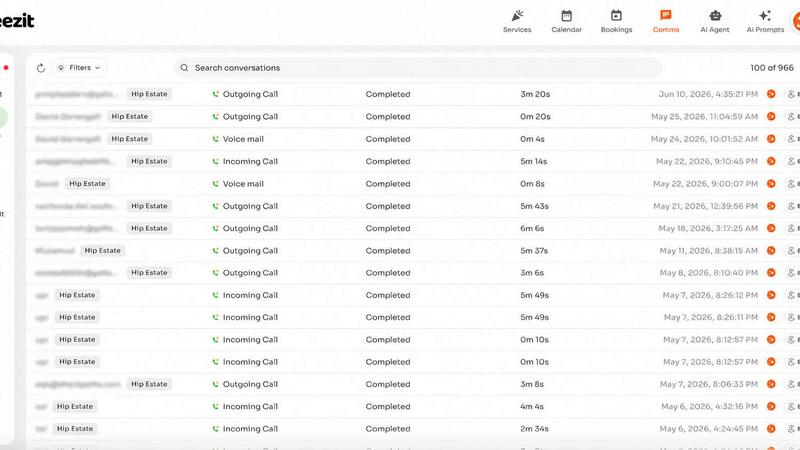Click orange icon on May 18, 2026 row
This screenshot has width=800, height=450.
click(771, 228)
